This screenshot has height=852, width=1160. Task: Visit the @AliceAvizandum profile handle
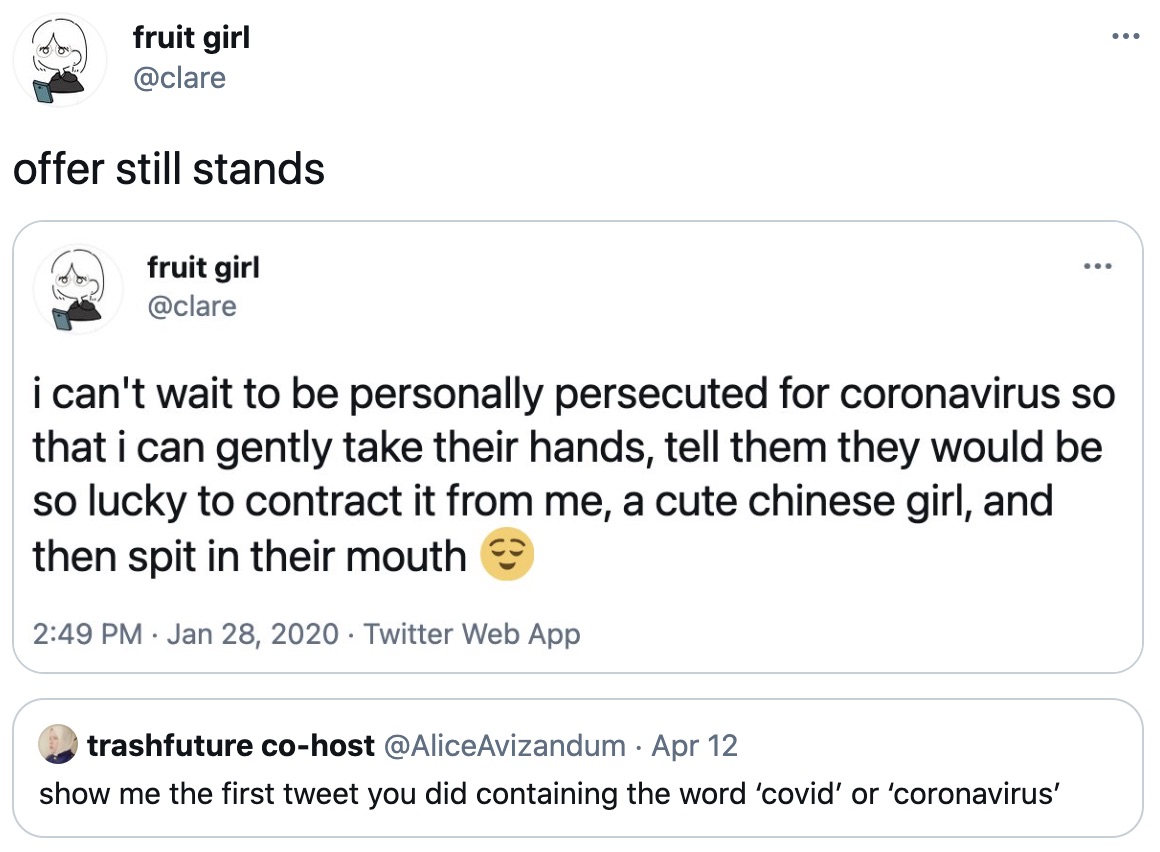[505, 746]
